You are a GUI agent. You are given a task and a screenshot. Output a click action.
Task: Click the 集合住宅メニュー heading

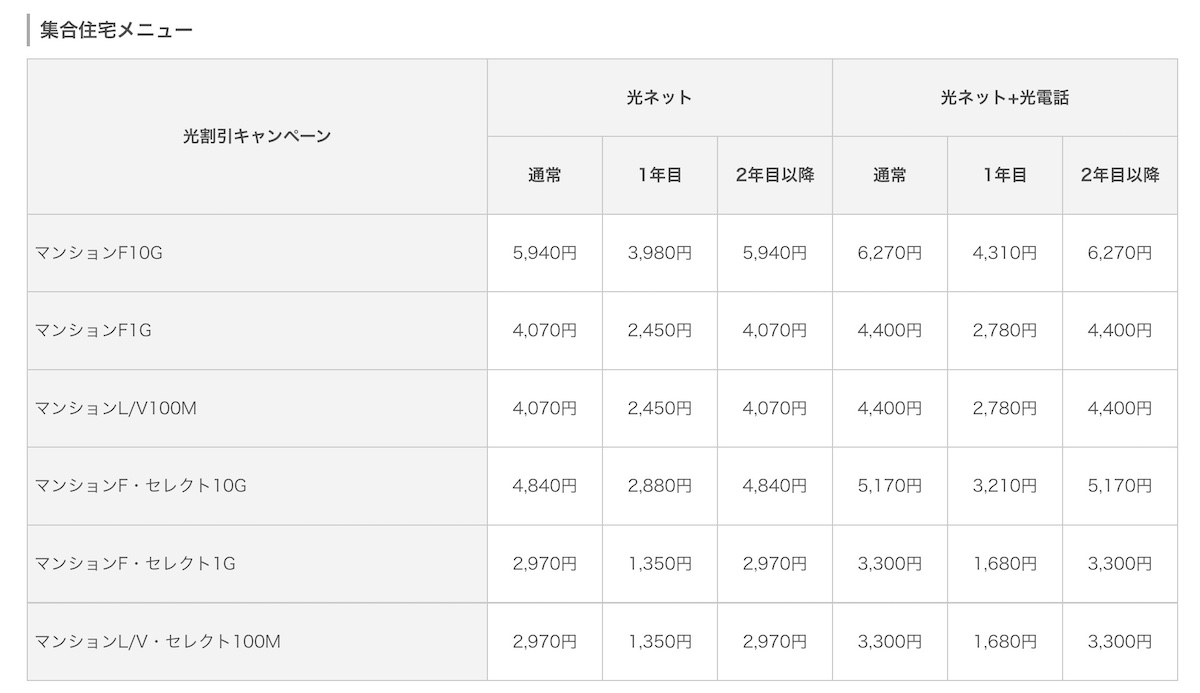(116, 29)
